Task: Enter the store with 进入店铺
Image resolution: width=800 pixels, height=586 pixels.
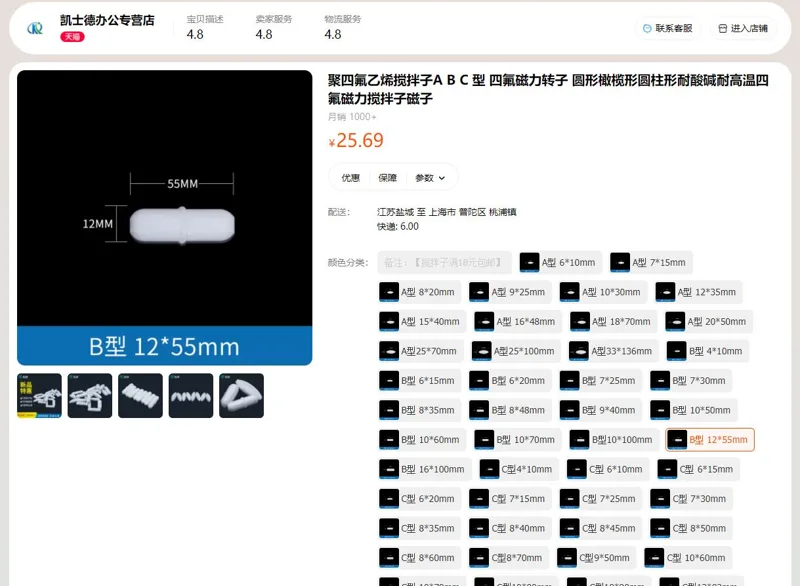Action: point(743,28)
